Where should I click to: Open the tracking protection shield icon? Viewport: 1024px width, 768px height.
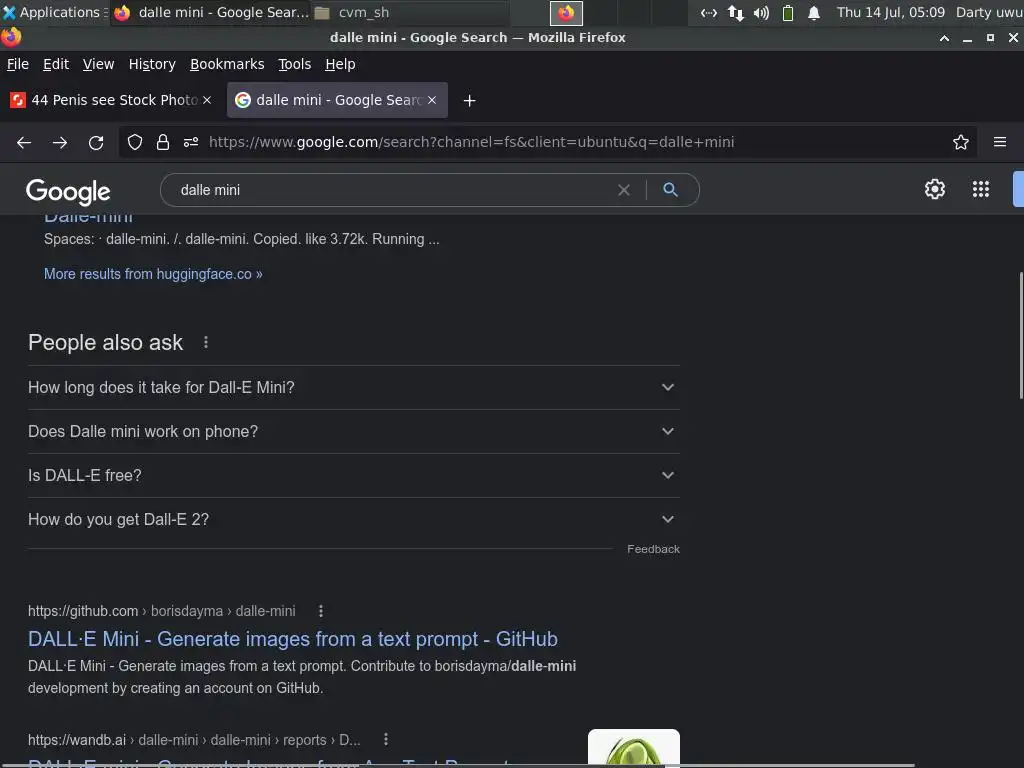point(135,142)
